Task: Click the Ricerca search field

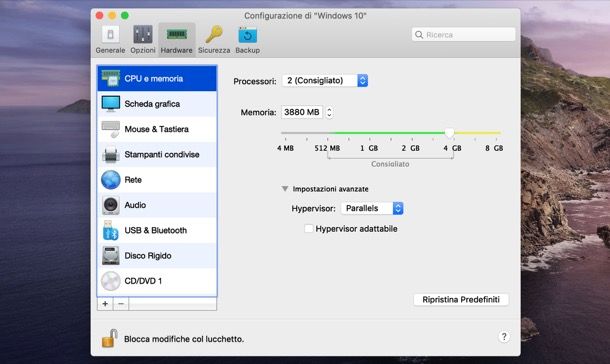Action: point(463,35)
